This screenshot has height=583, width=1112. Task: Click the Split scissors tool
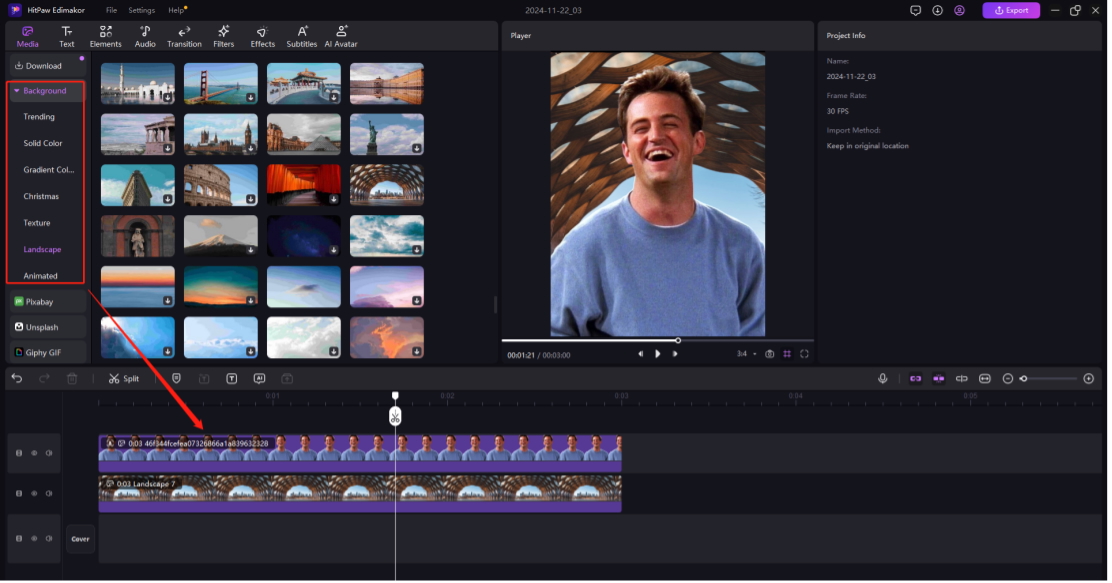coord(124,379)
